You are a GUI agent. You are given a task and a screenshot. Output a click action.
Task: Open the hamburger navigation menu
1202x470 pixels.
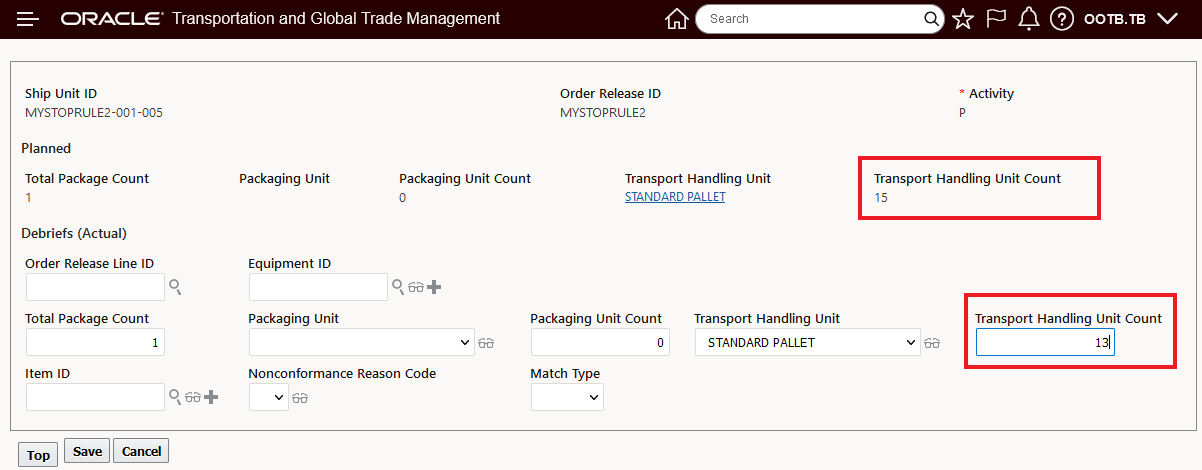28,19
